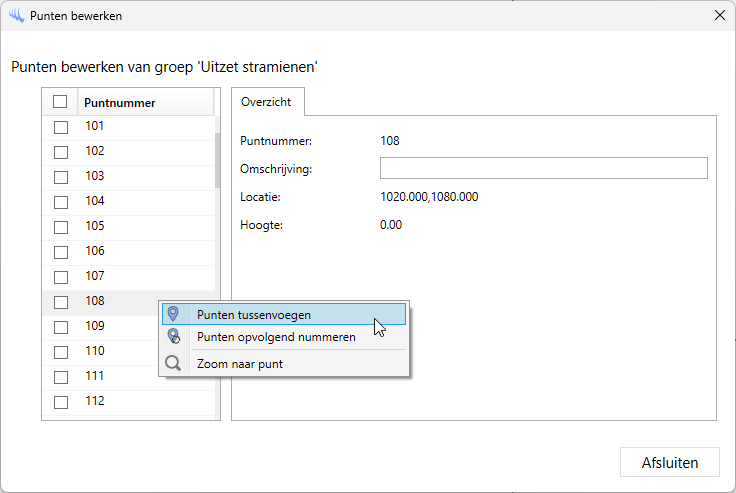Viewport: 736px width, 493px height.
Task: Select row 107 in the point list
Action: click(95, 276)
